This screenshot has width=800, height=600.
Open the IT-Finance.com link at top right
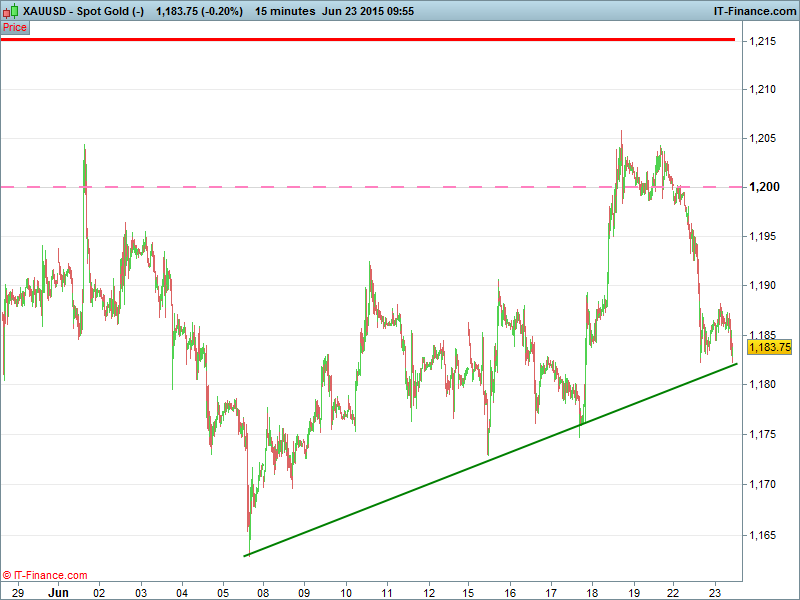753,11
